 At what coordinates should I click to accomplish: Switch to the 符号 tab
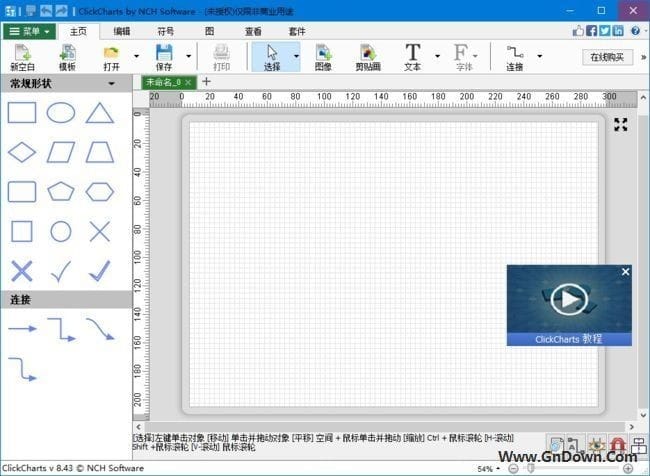coord(166,32)
